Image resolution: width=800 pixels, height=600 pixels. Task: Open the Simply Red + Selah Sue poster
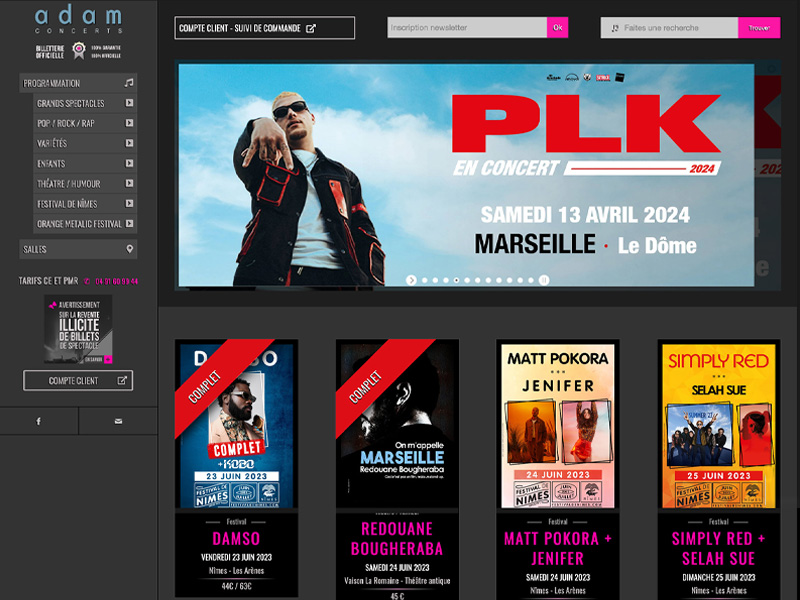coord(718,425)
